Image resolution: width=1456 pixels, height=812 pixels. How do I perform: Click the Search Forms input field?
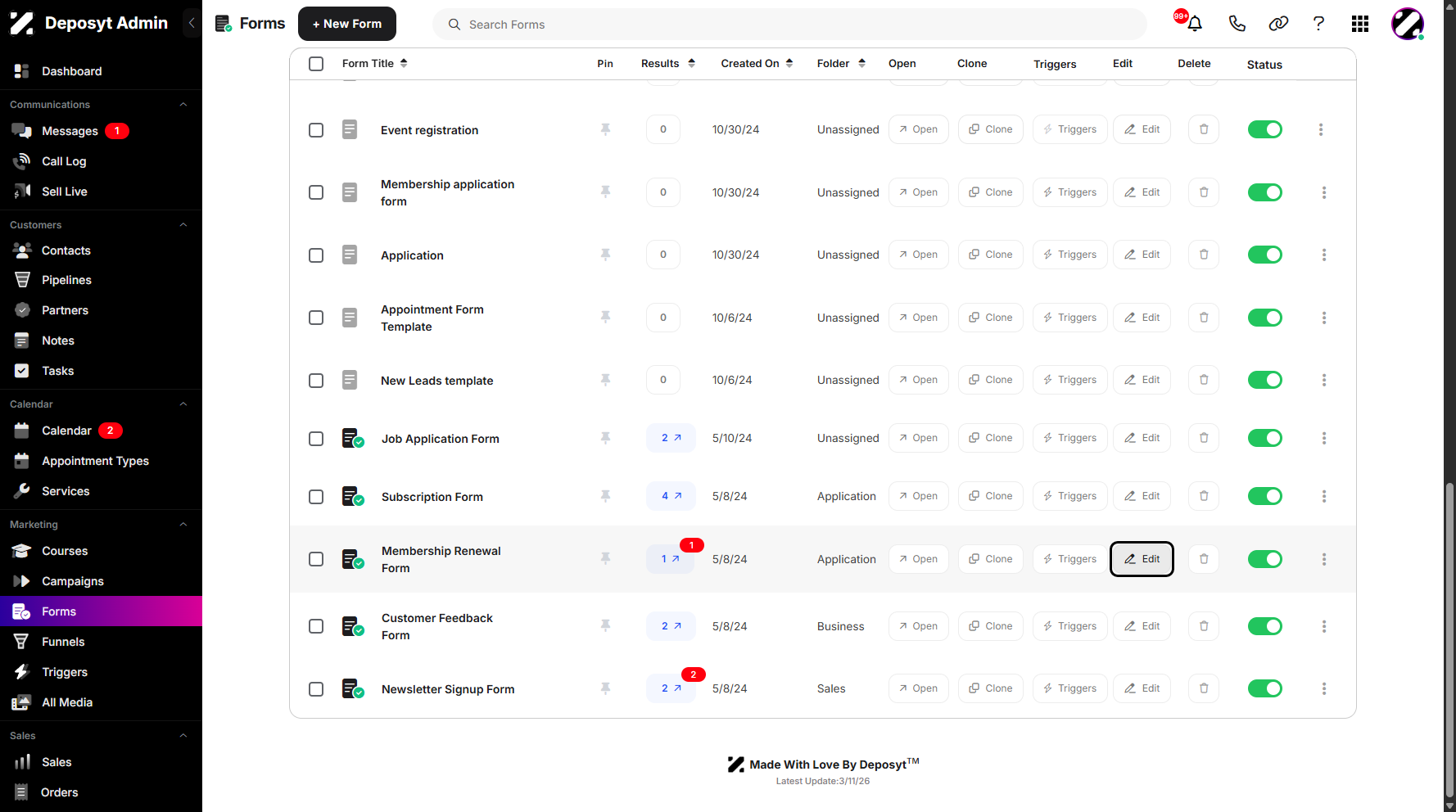[789, 25]
